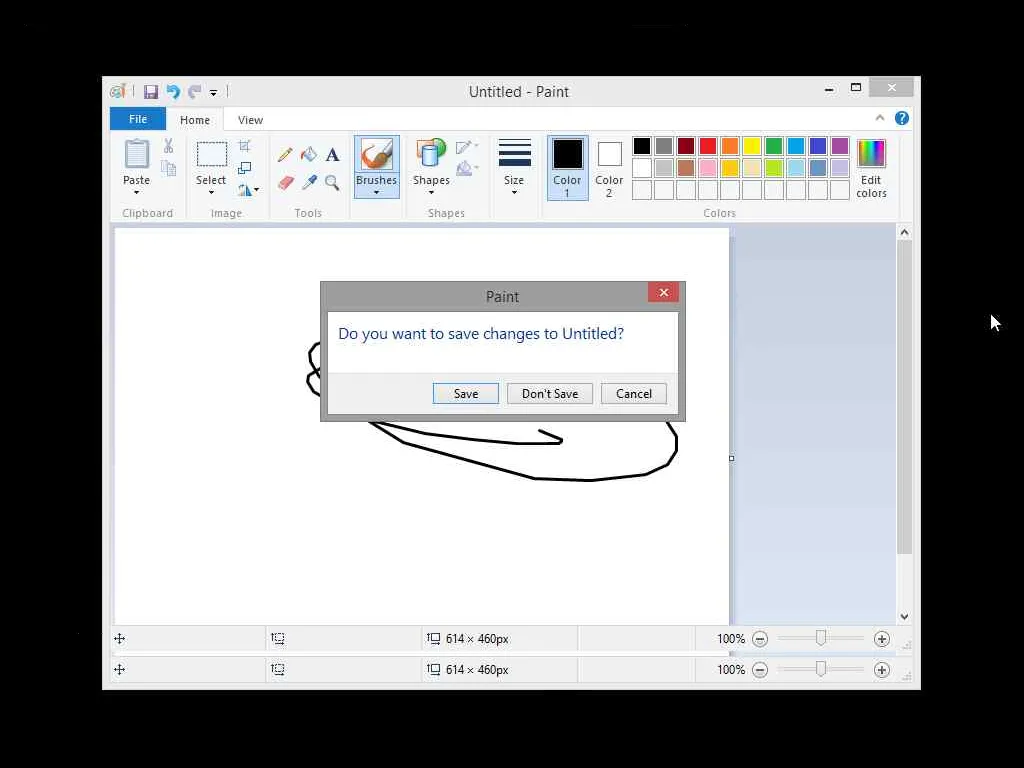Select the rectangular Select tool
The image size is (1024, 768).
point(212,155)
